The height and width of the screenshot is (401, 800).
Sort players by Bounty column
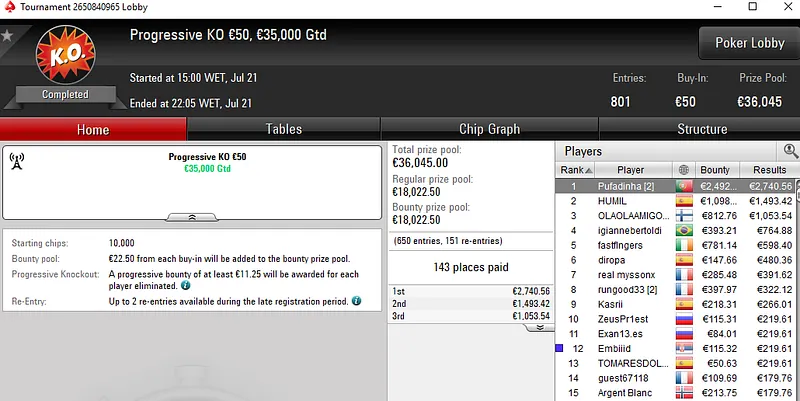[715, 170]
